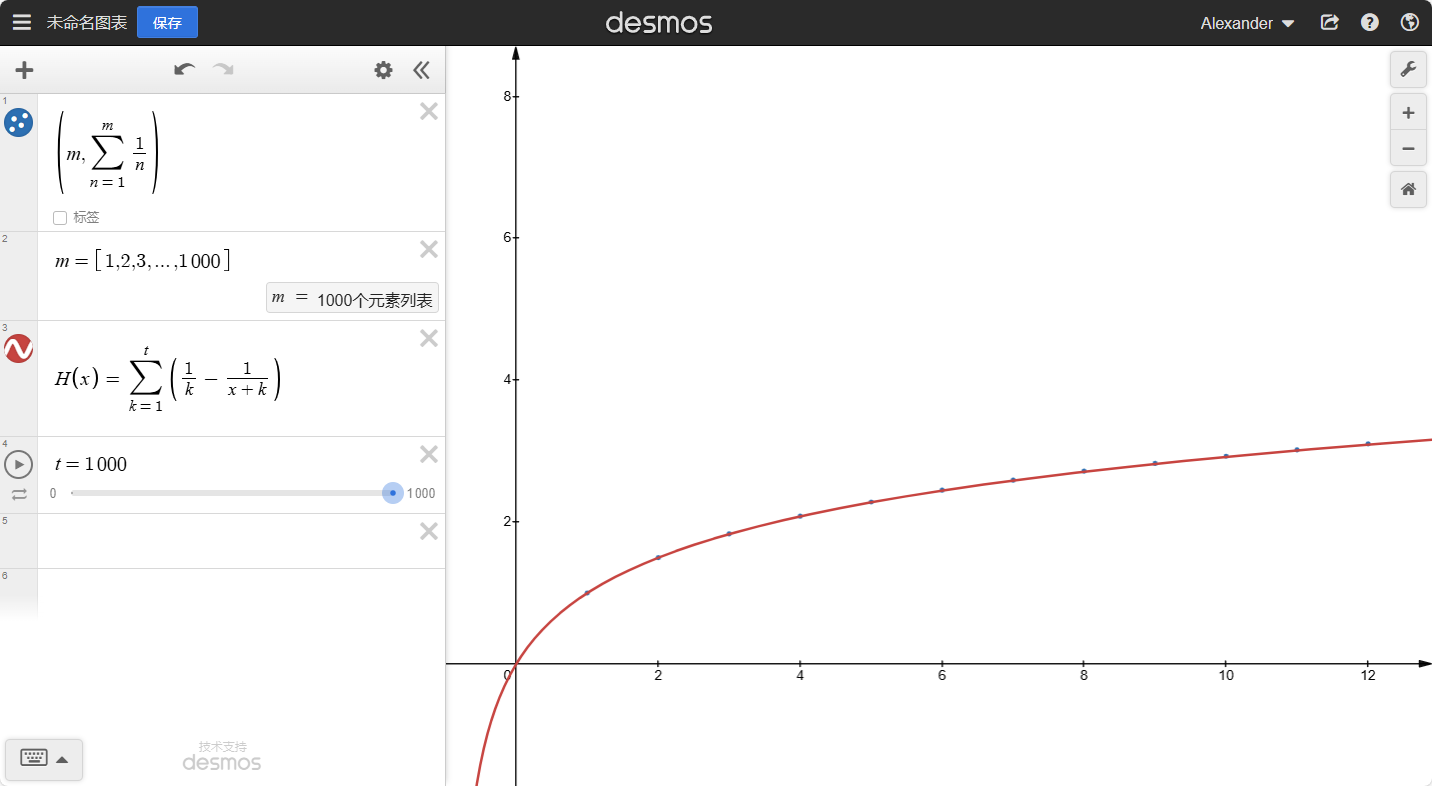Open the on-screen keyboard

click(44, 759)
